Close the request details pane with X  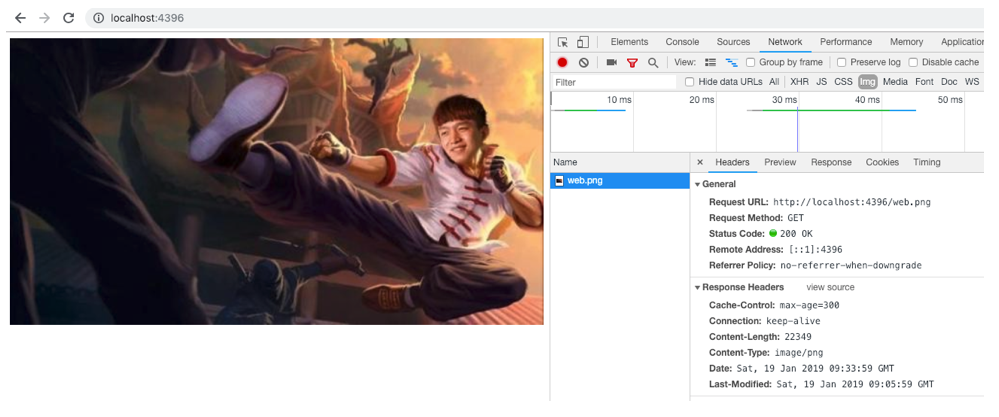point(700,162)
